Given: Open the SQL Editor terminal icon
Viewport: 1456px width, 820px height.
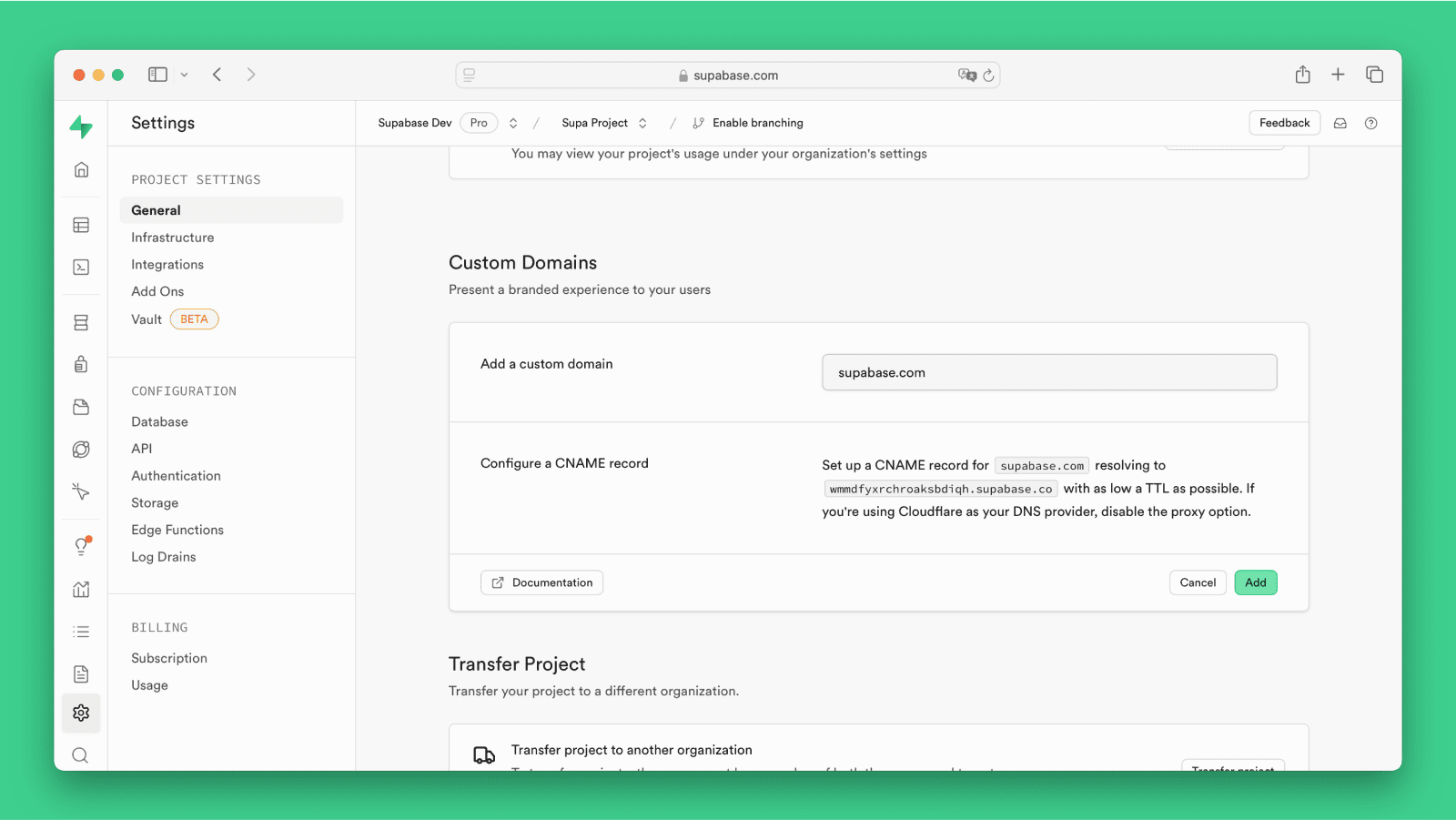Looking at the screenshot, I should tap(81, 267).
